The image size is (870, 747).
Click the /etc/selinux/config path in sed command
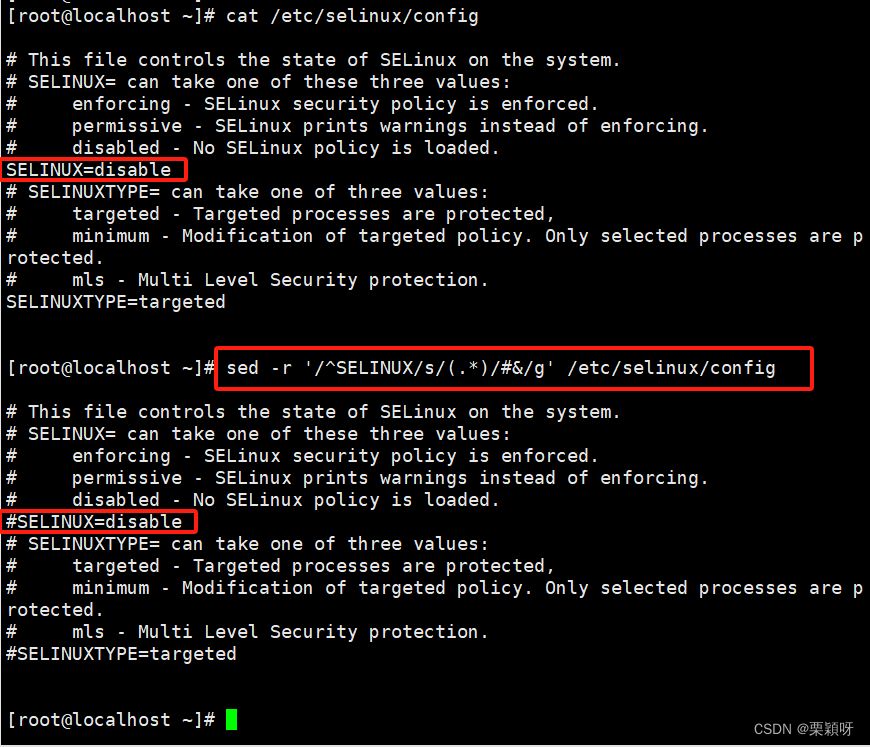point(671,368)
